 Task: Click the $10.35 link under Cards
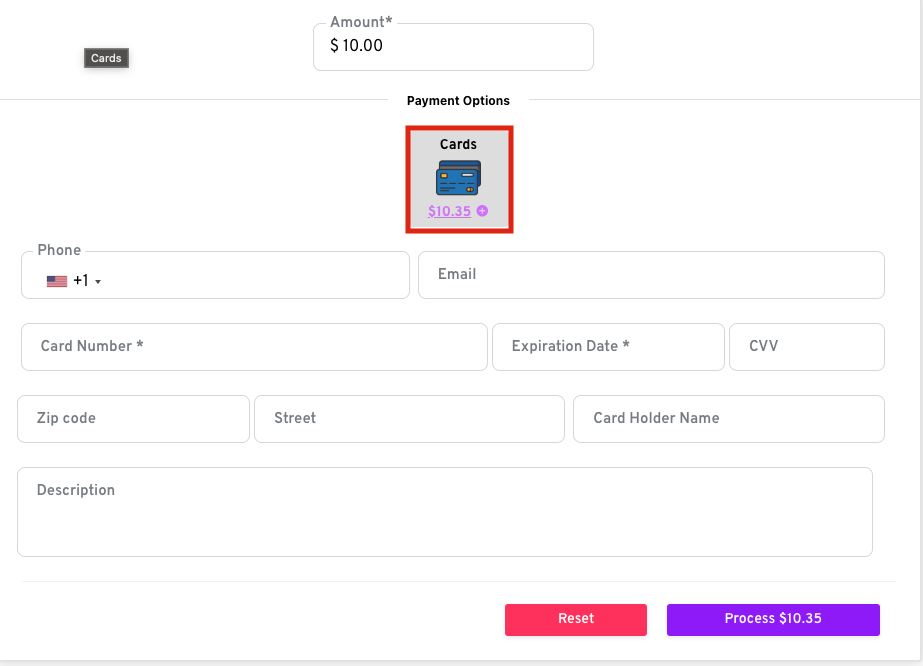point(449,211)
